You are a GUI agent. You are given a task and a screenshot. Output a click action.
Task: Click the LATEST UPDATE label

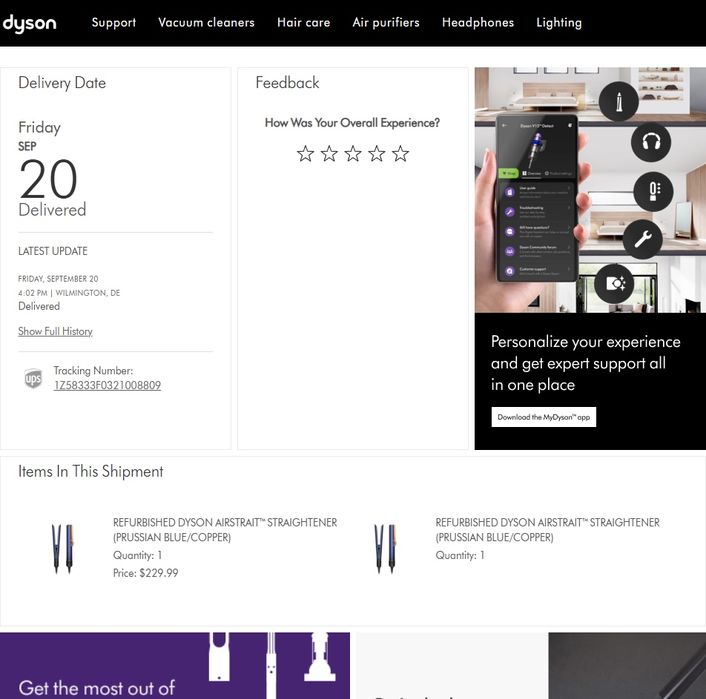click(x=53, y=251)
